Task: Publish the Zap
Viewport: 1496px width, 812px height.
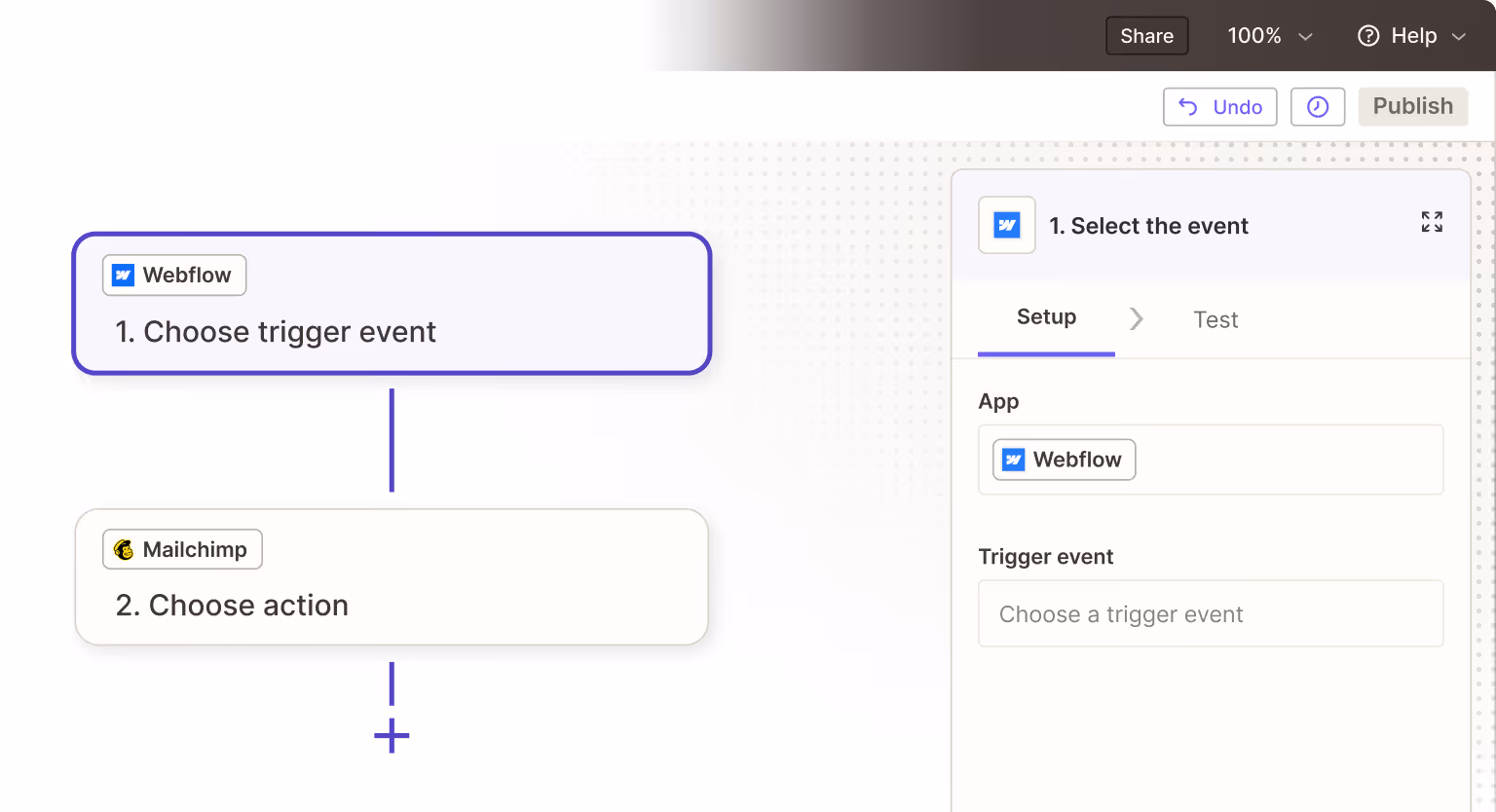Action: click(x=1412, y=106)
